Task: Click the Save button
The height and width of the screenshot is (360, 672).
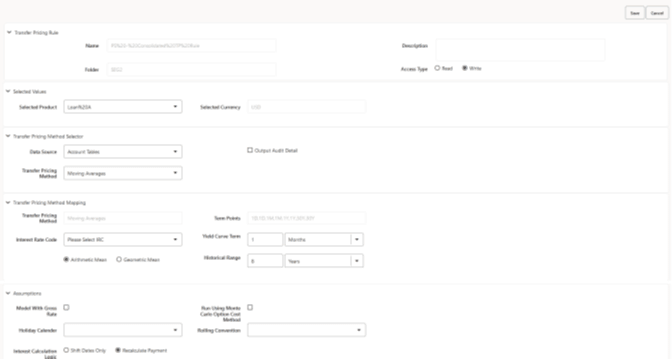Action: (x=635, y=13)
